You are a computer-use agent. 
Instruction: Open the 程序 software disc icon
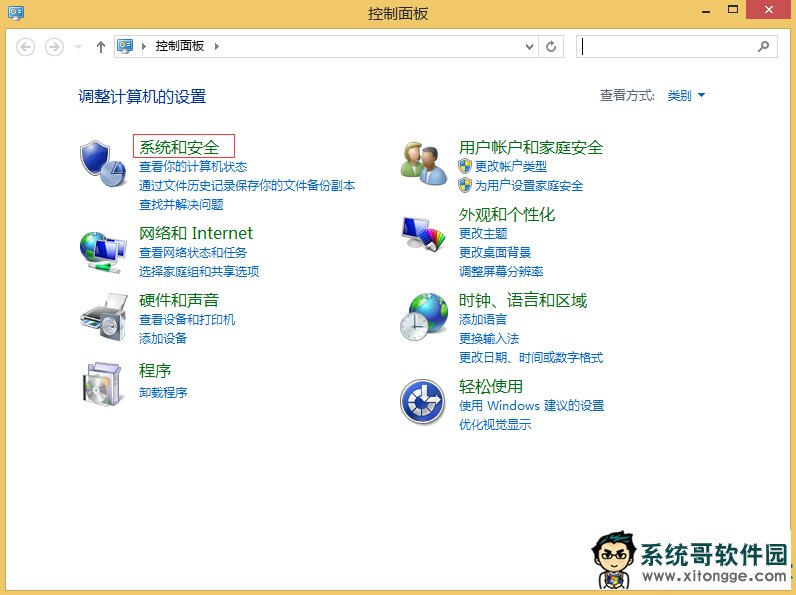tap(103, 384)
